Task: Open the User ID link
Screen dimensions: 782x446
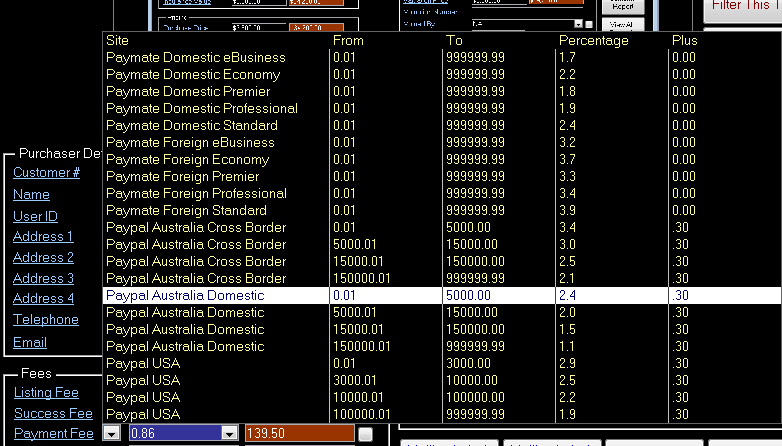Action: (x=35, y=217)
